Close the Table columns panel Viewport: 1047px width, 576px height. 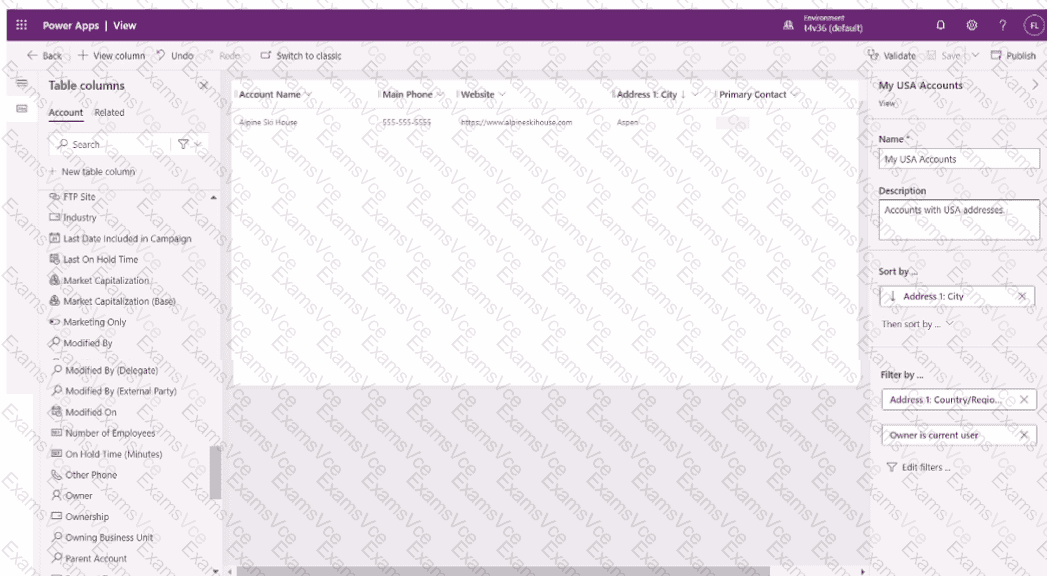tap(204, 86)
